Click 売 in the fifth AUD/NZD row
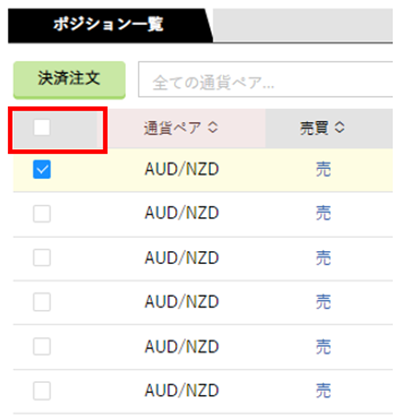Viewport: 403px width, 420px height. coord(323,347)
